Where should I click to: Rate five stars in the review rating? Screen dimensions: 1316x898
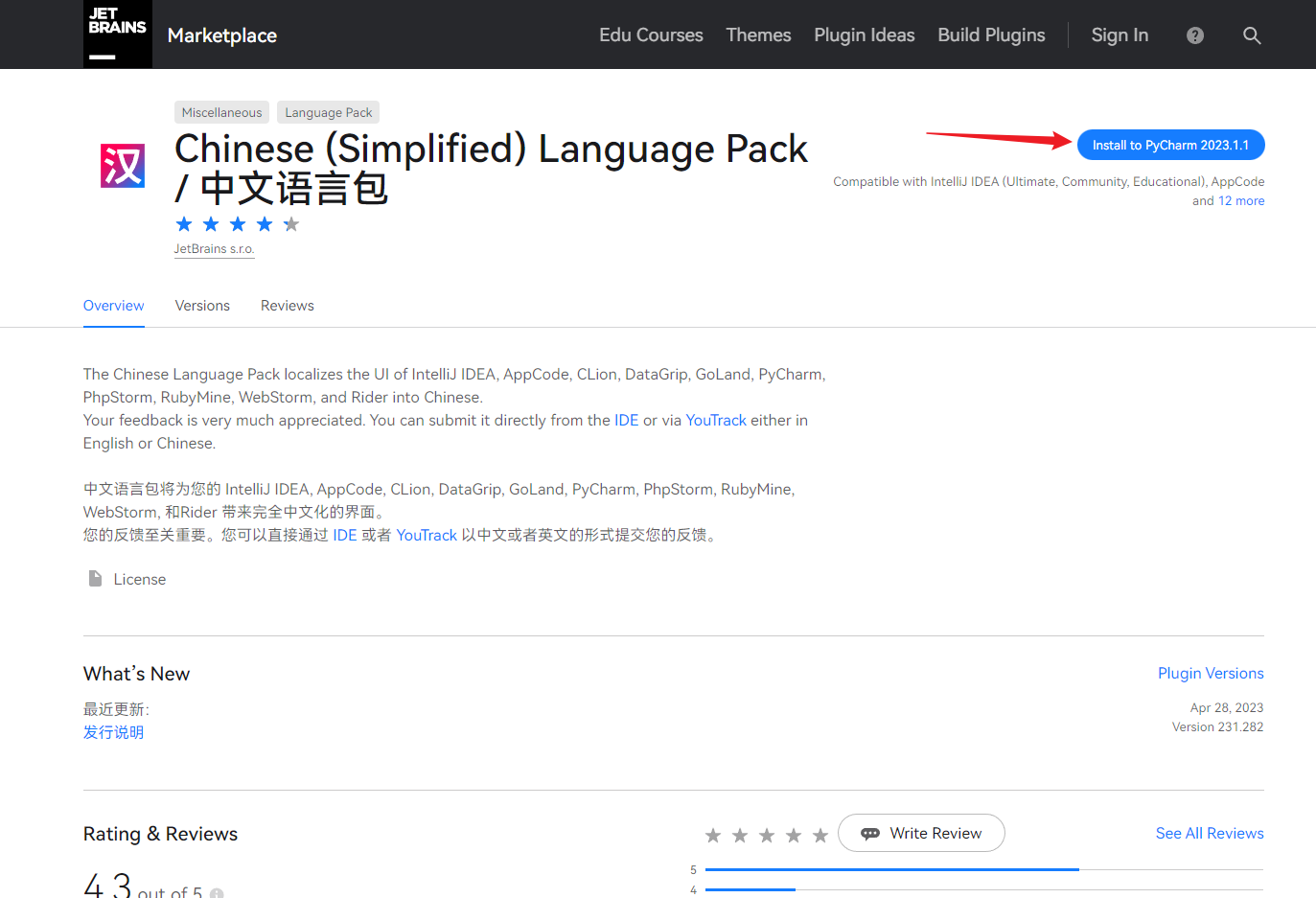tap(820, 836)
